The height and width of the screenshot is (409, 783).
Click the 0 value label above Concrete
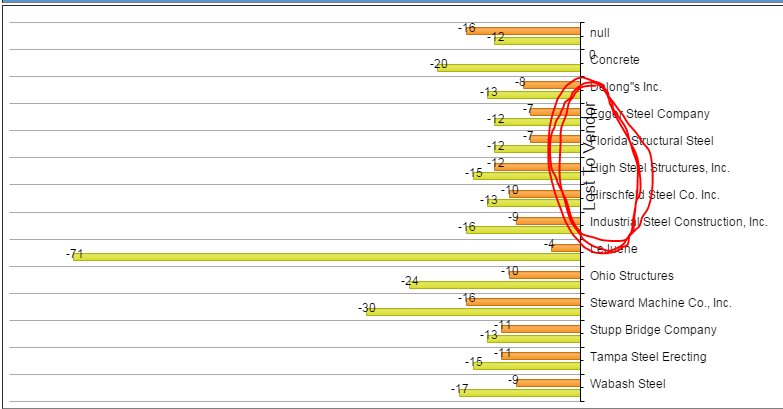click(x=592, y=54)
